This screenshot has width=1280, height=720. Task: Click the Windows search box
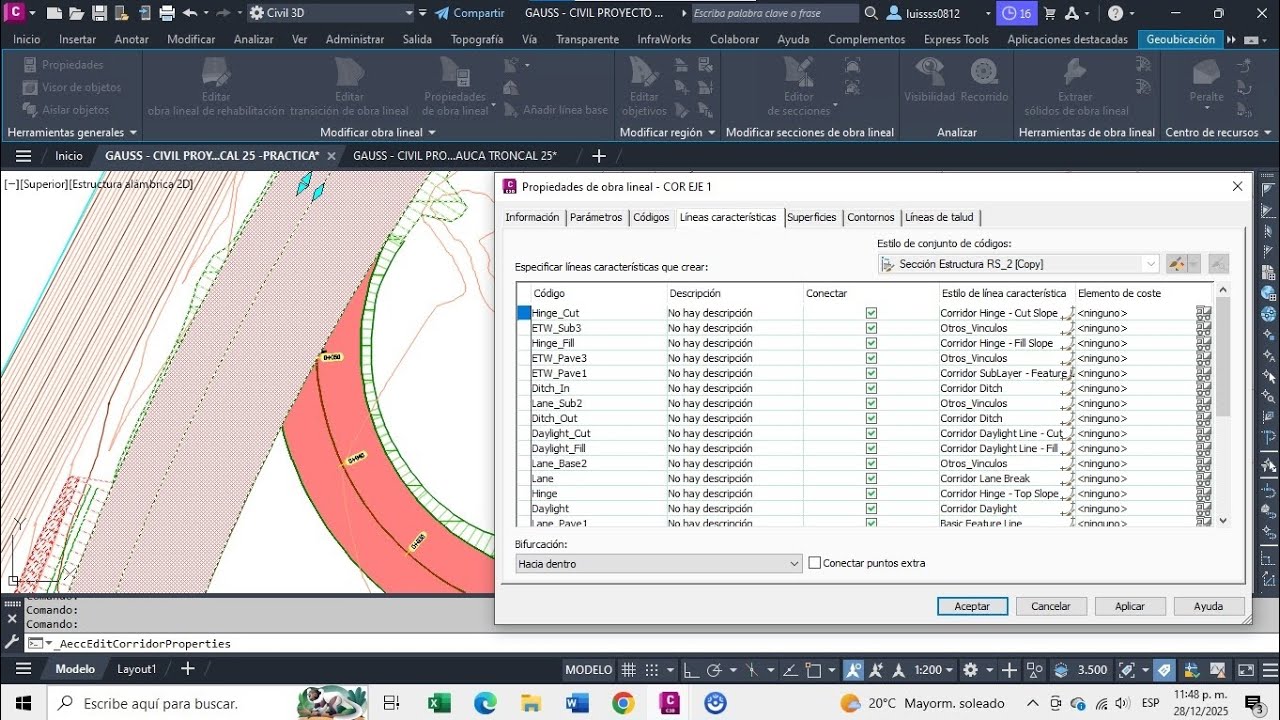[210, 703]
